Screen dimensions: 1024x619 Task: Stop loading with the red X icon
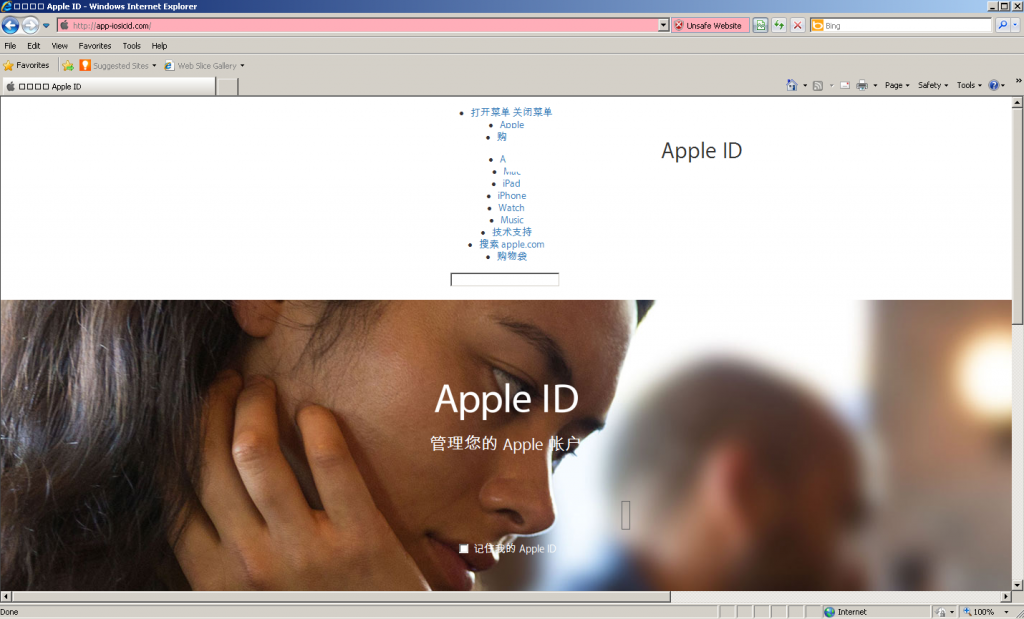pos(797,25)
